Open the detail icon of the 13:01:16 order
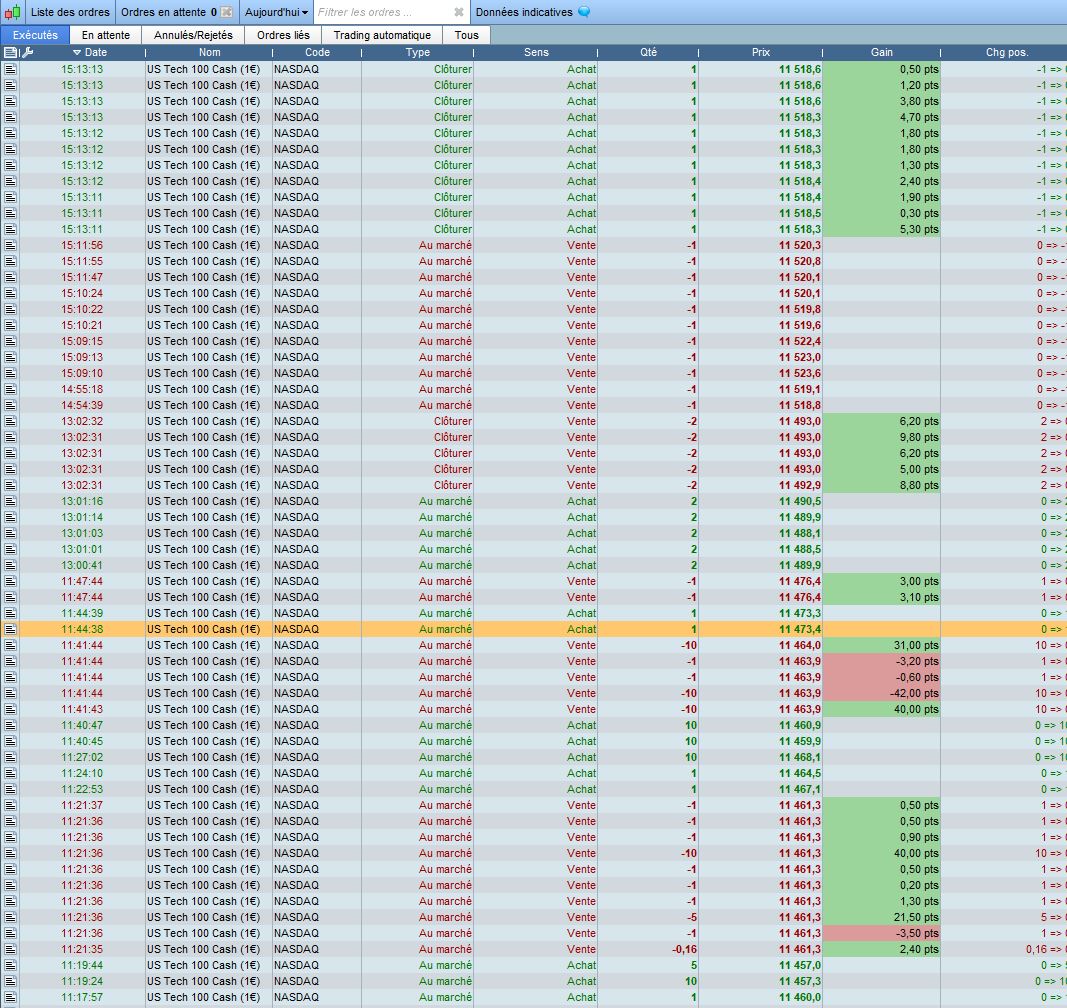This screenshot has width=1067, height=1008. [10, 501]
